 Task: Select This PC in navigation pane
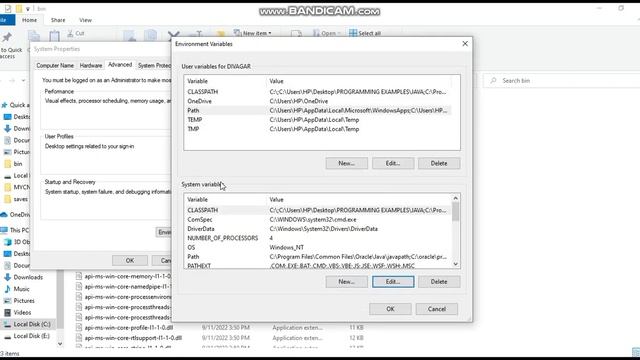(16, 230)
